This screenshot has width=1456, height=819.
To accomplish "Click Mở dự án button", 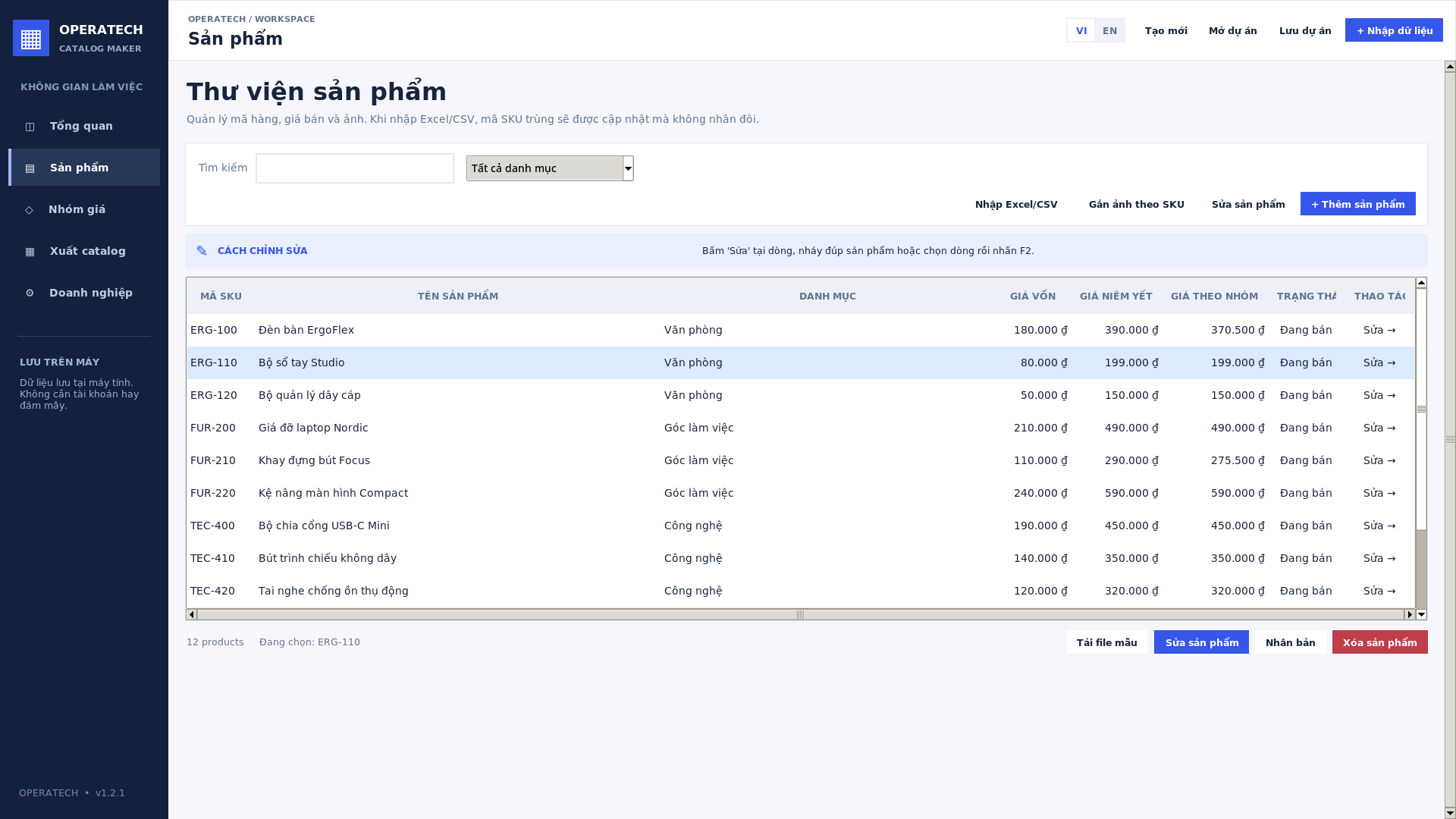I will tap(1232, 30).
